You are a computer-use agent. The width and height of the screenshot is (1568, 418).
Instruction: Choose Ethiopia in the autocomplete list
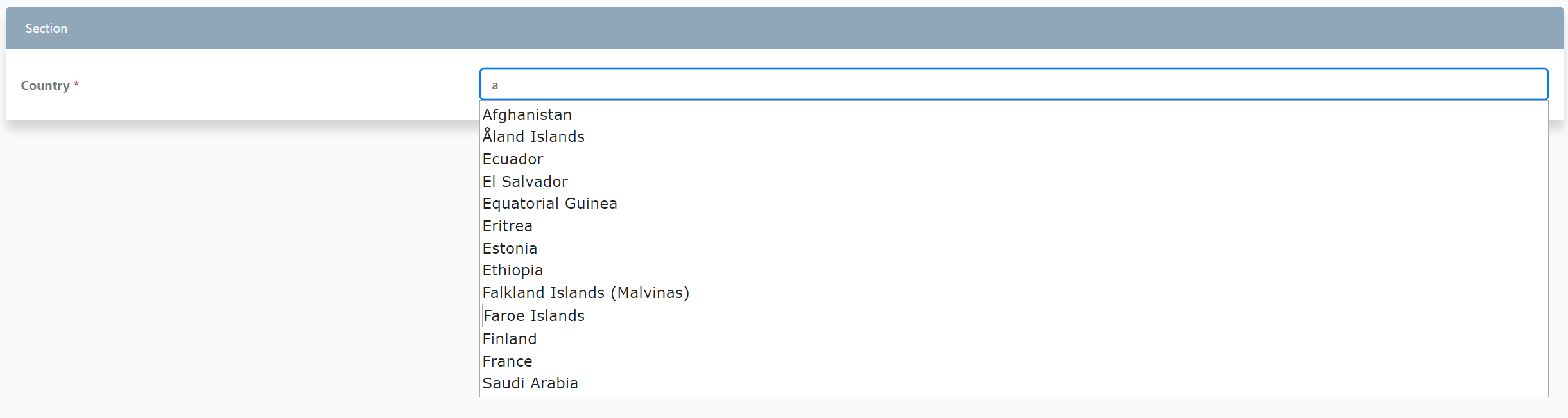[512, 270]
